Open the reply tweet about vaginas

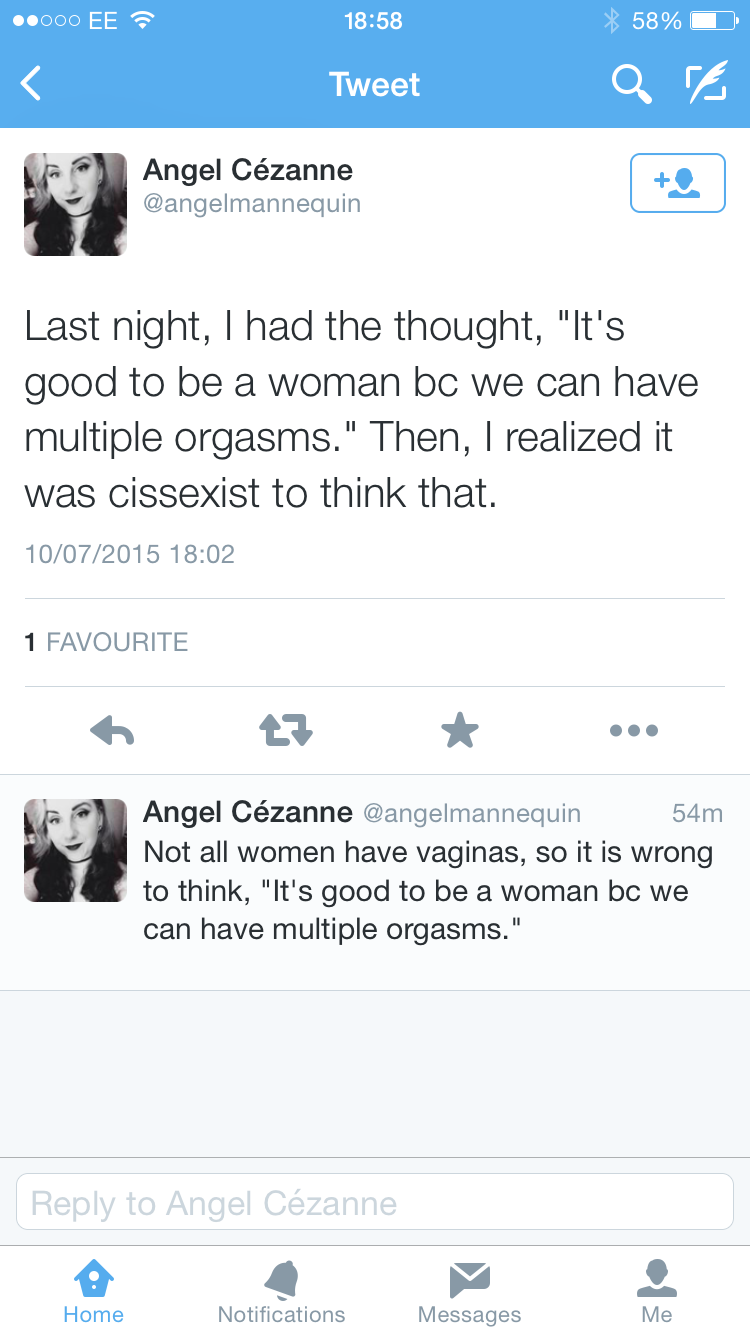click(428, 891)
